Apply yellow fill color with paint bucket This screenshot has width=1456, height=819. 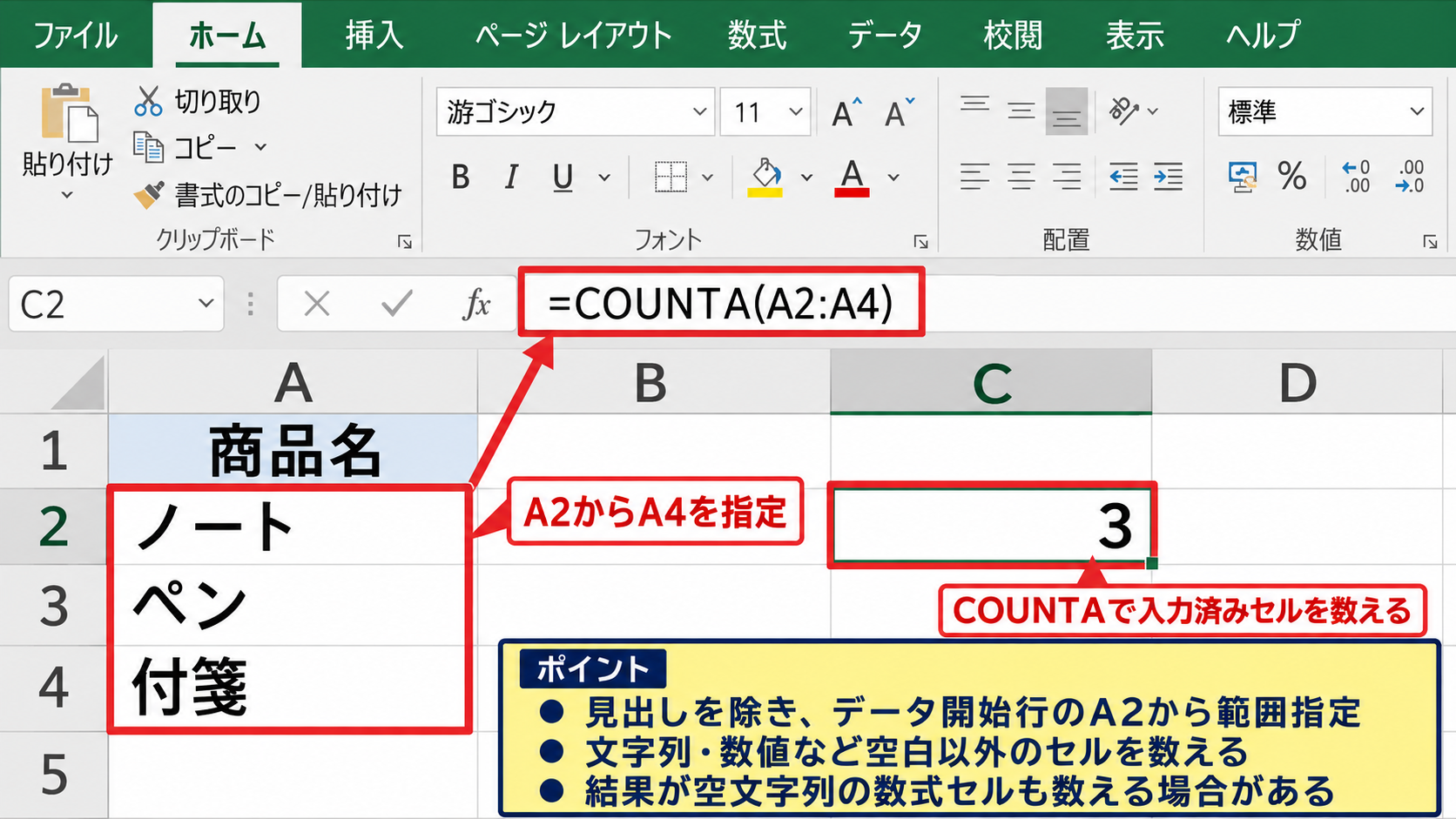tap(765, 178)
